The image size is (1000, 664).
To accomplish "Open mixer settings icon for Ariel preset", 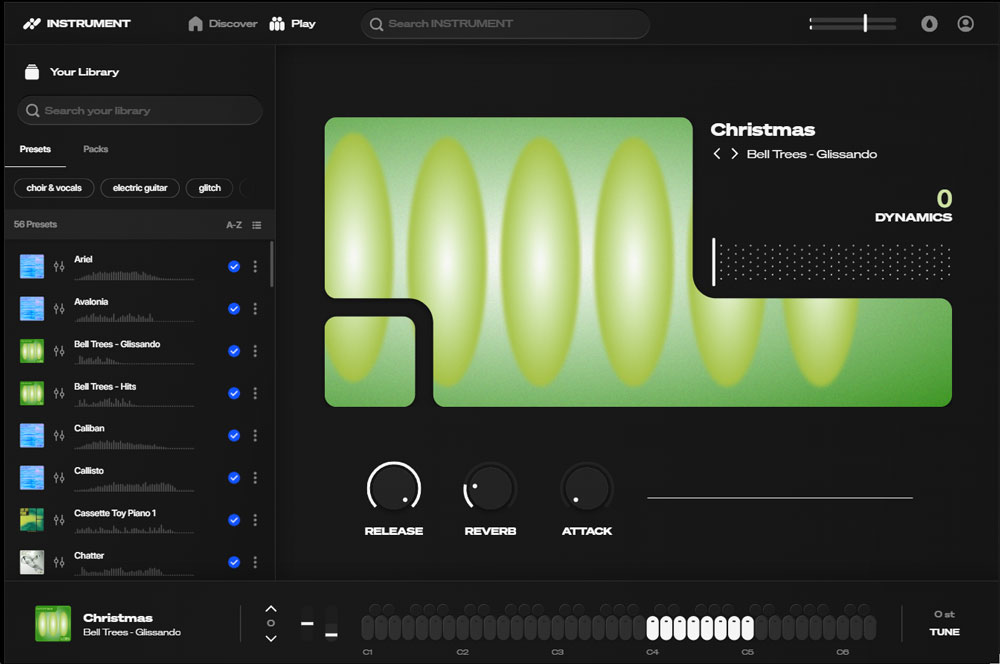I will (59, 267).
